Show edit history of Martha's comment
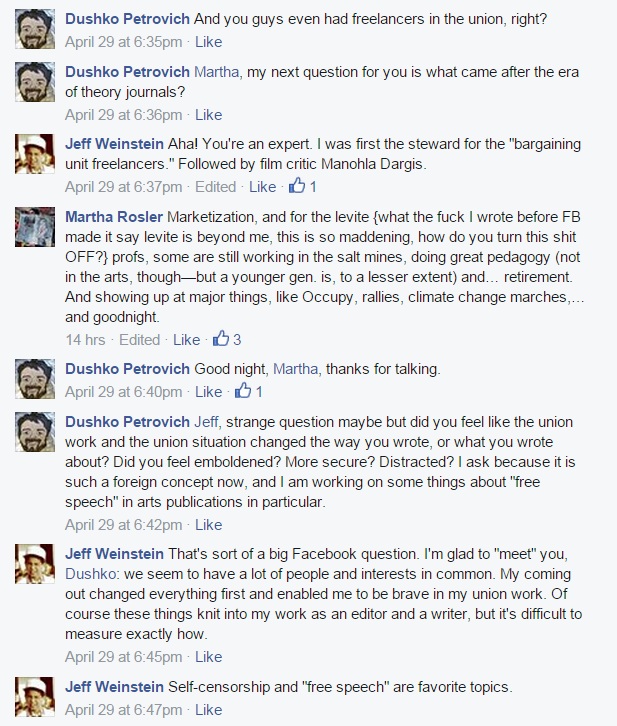Screen dimensions: 617x726 [x=139, y=339]
